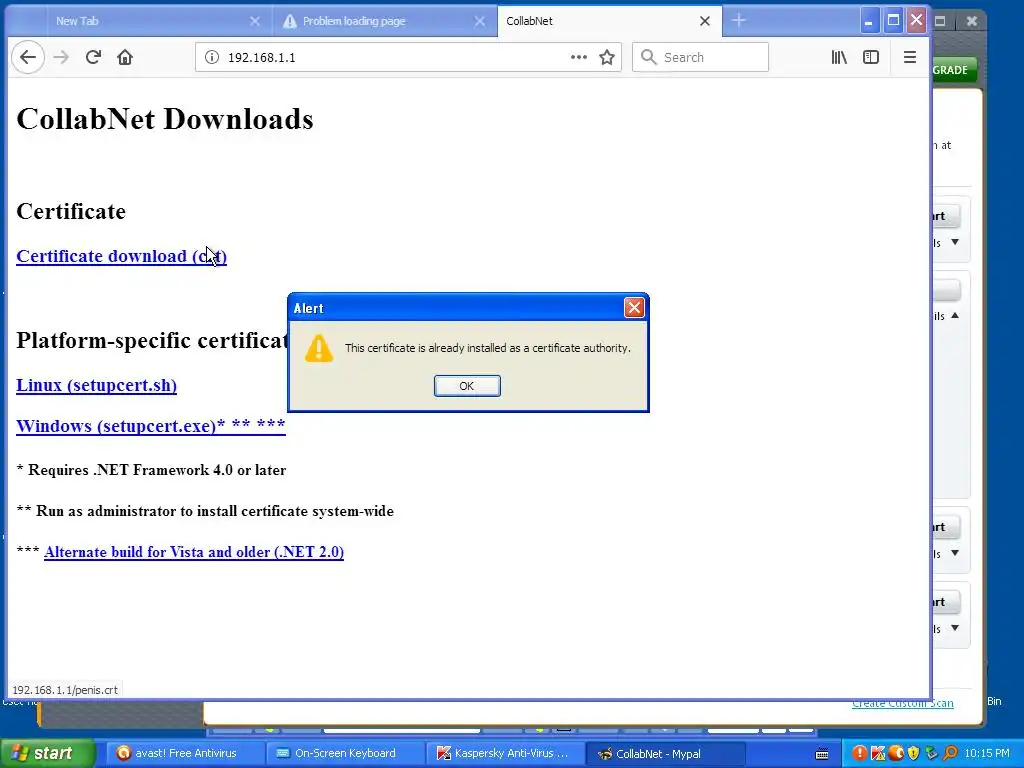Click the 'CollabNet Downloads' heading

pos(165,119)
